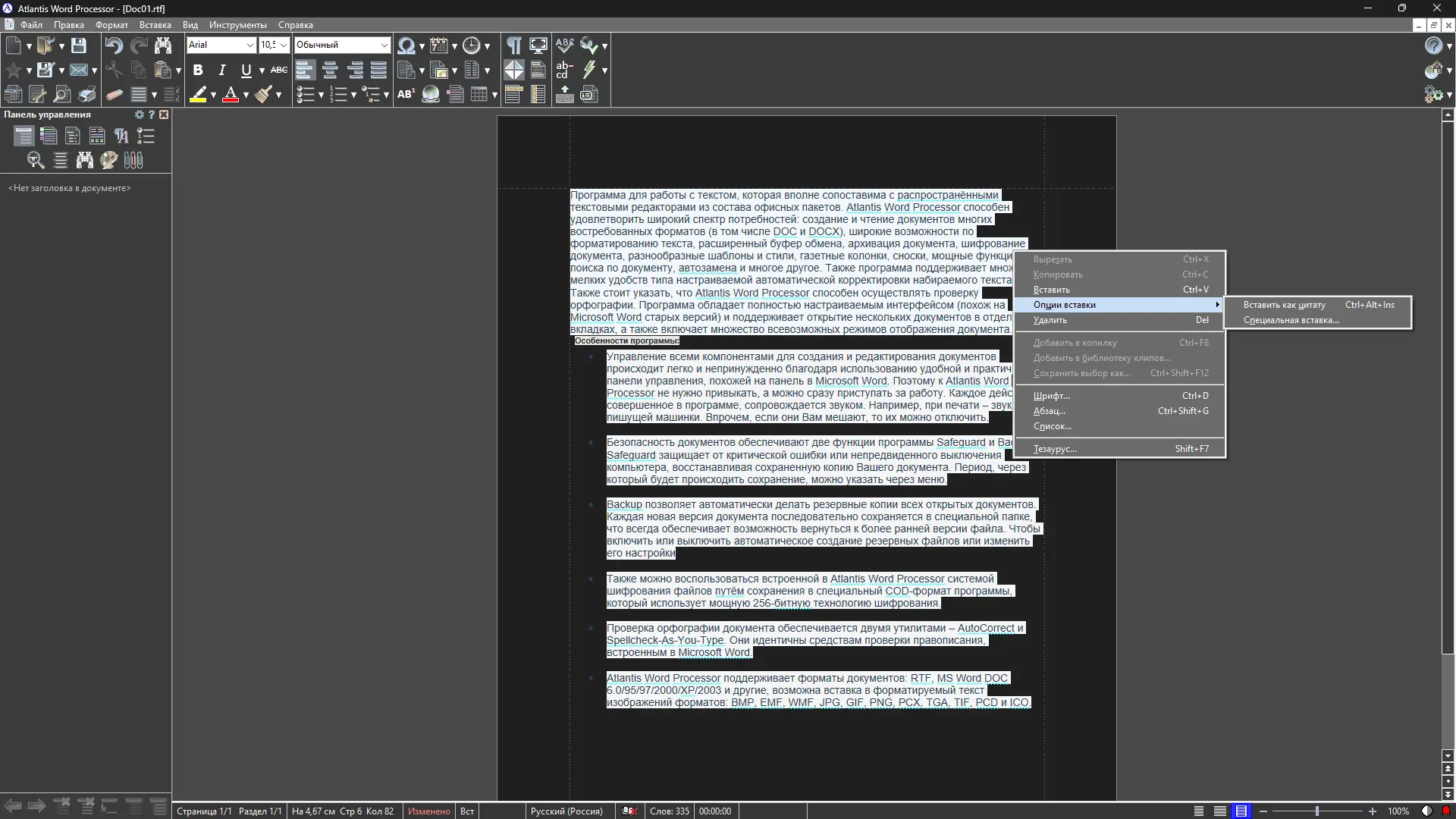Click Вставить как цитату submenu entry

pos(1284,305)
